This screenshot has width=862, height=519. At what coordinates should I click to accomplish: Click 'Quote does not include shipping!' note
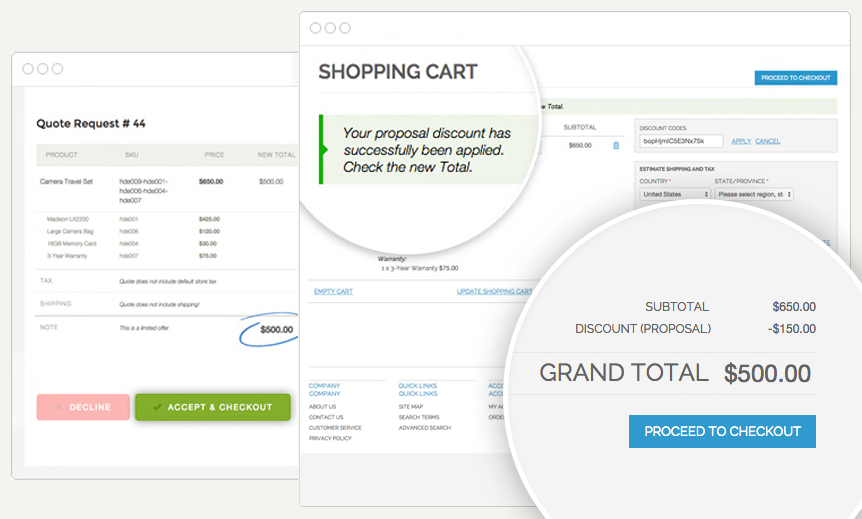(x=159, y=305)
